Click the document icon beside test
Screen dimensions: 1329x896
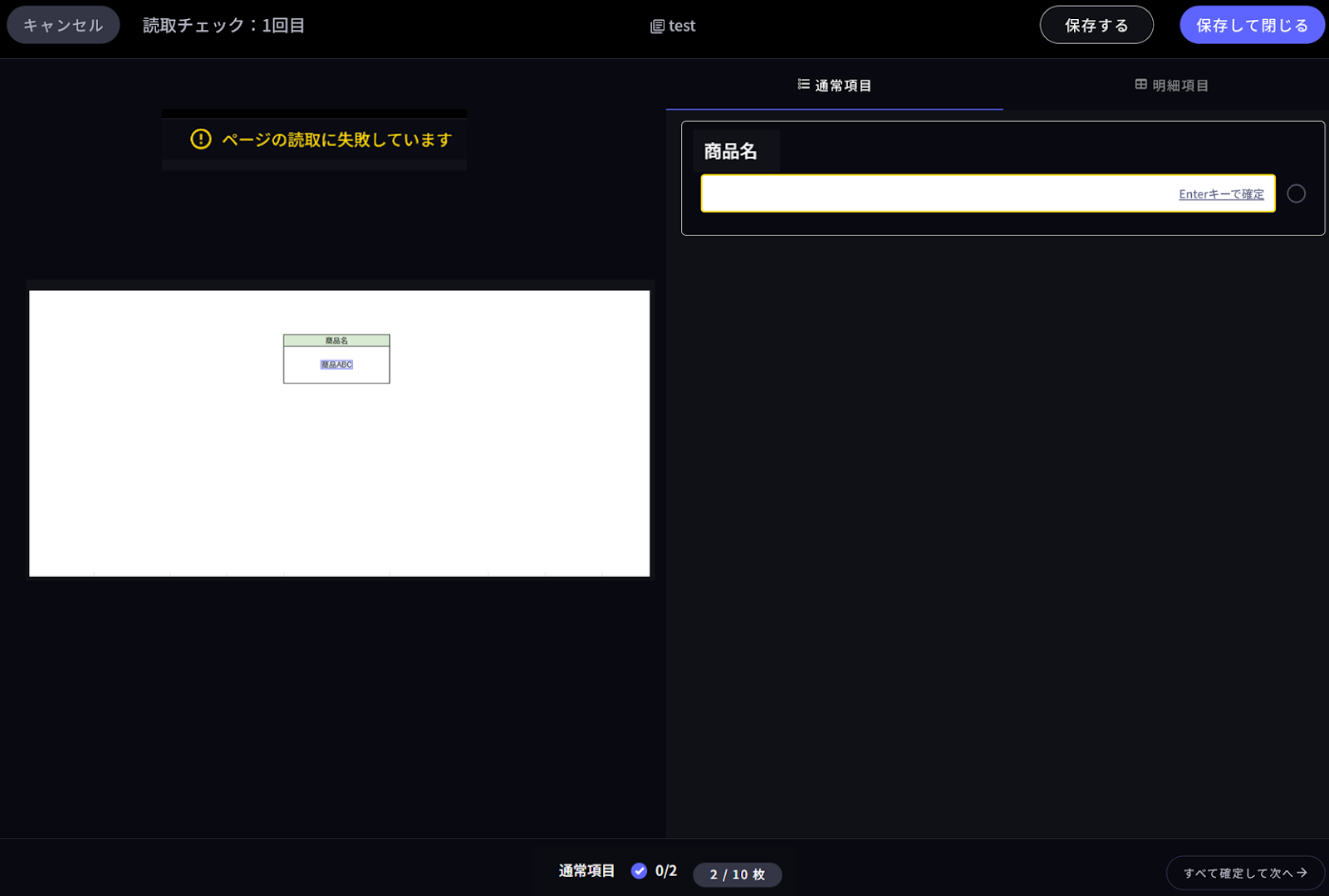(656, 27)
